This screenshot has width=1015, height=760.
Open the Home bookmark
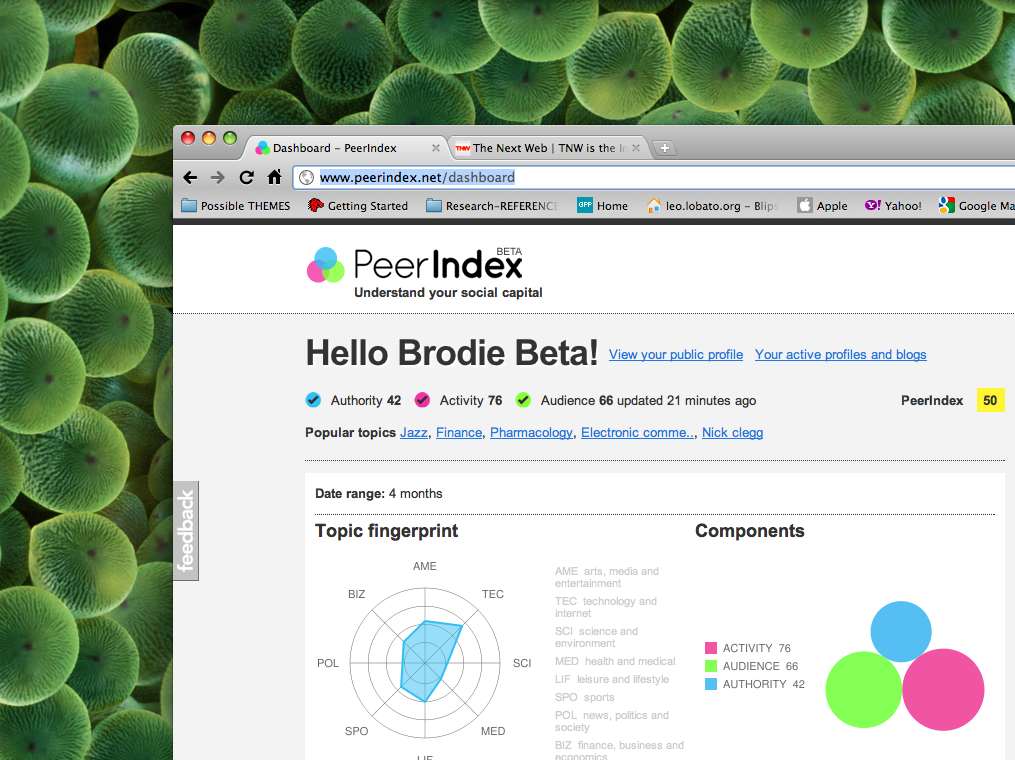[603, 206]
